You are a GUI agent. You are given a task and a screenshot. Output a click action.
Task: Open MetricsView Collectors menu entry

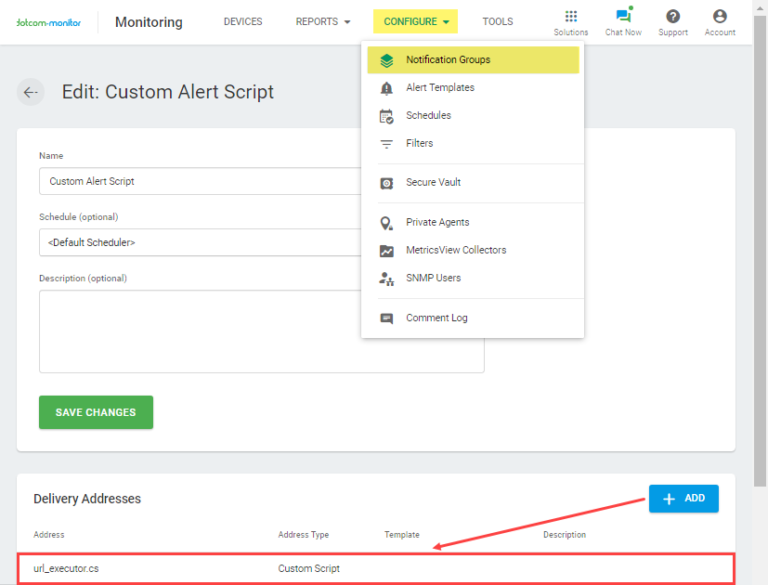pos(456,251)
